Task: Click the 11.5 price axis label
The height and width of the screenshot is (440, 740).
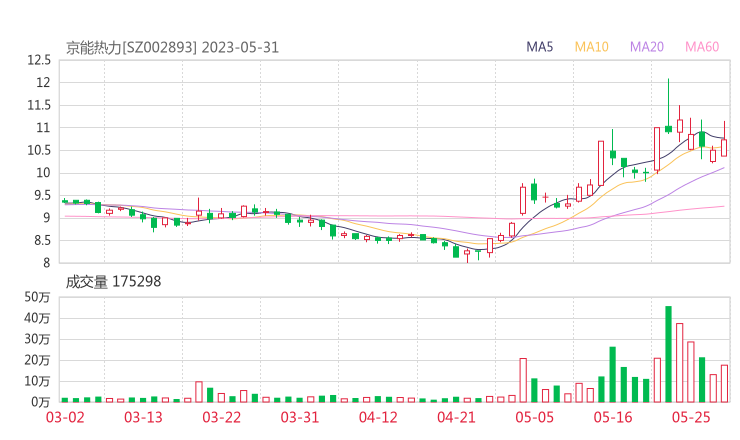Action: pyautogui.click(x=39, y=105)
